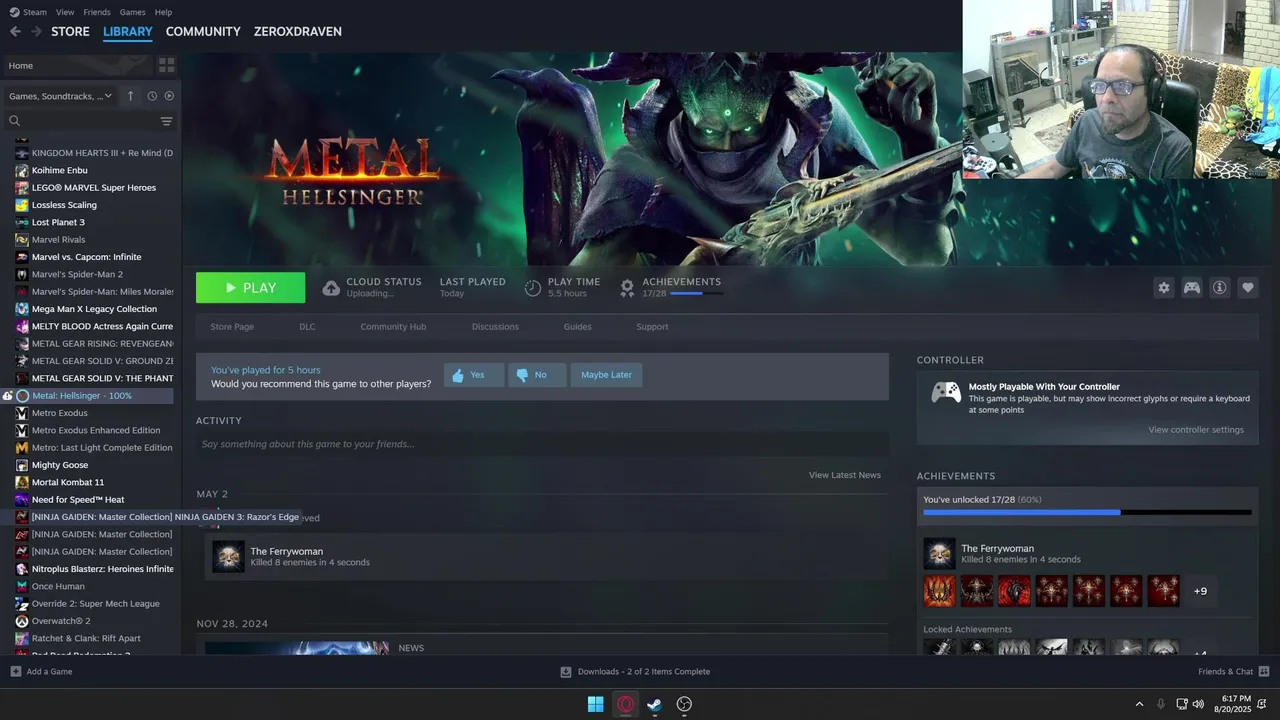Select Metro Exodus in library list
Viewport: 1280px width, 720px height.
(x=59, y=413)
